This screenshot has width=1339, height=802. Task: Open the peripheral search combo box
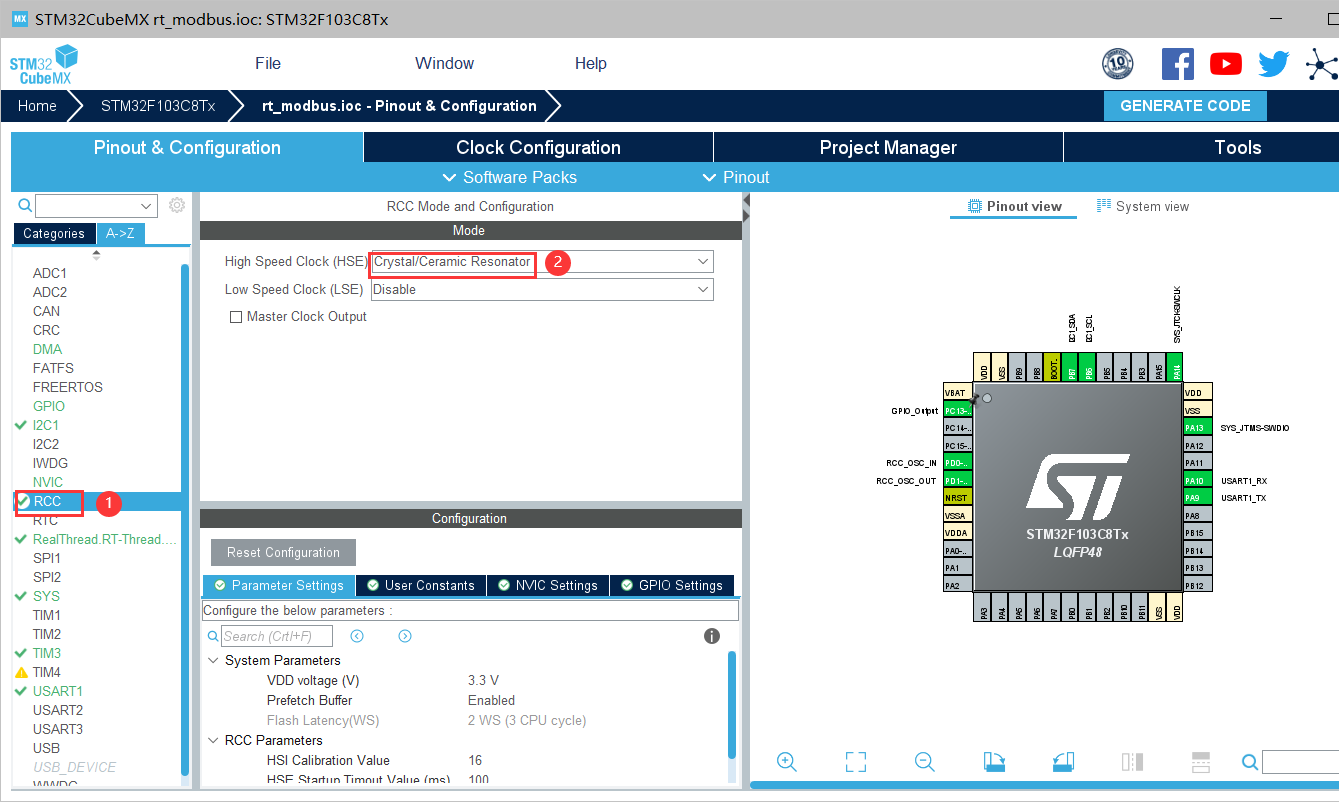97,206
